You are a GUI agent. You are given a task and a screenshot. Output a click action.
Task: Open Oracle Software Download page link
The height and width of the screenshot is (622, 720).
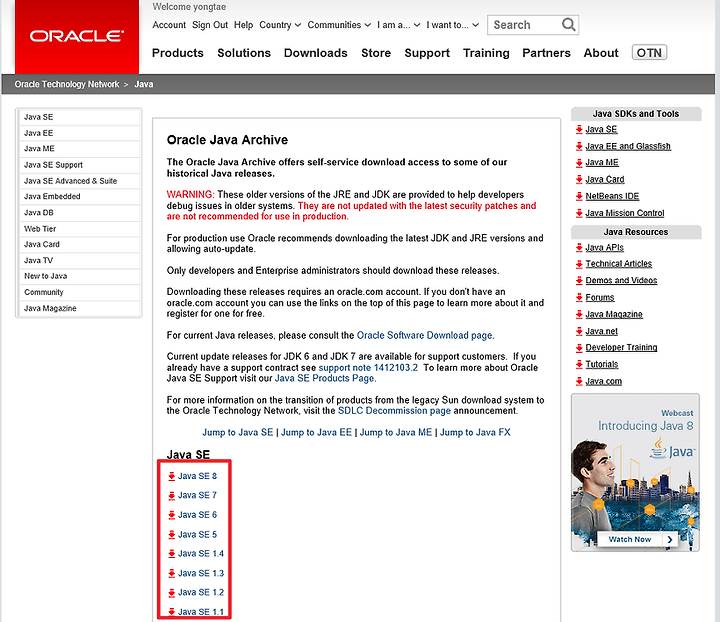[424, 336]
